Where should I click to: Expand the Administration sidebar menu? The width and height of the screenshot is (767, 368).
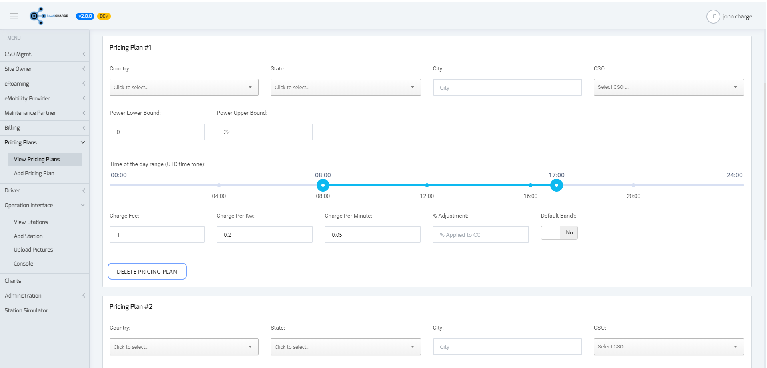[x=45, y=296]
